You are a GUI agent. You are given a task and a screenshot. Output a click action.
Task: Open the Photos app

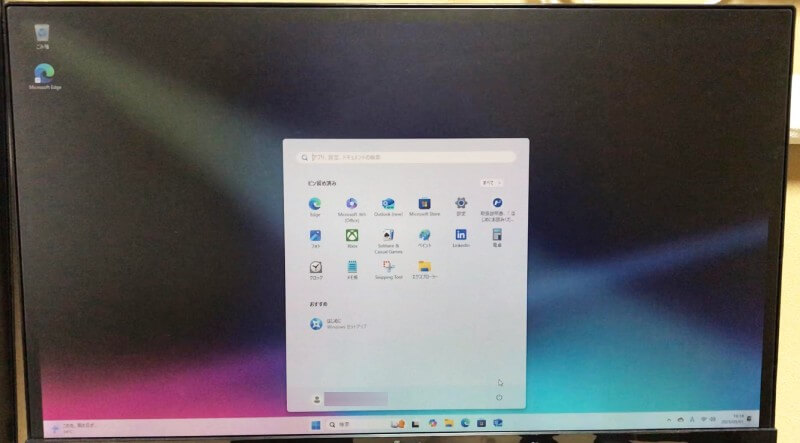tap(315, 238)
